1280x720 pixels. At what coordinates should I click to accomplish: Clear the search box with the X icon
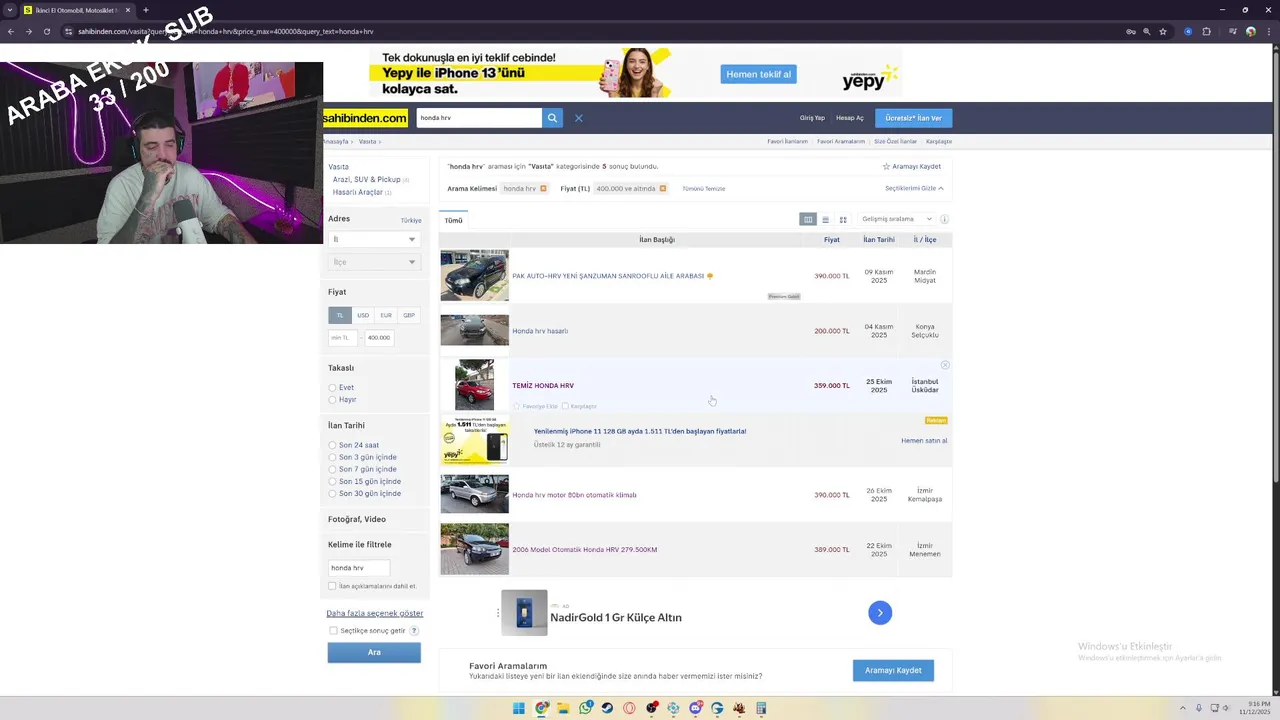[578, 118]
